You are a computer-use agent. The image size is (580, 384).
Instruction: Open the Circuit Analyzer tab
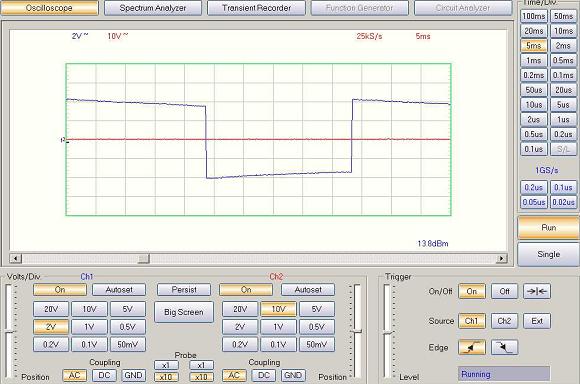coord(463,8)
